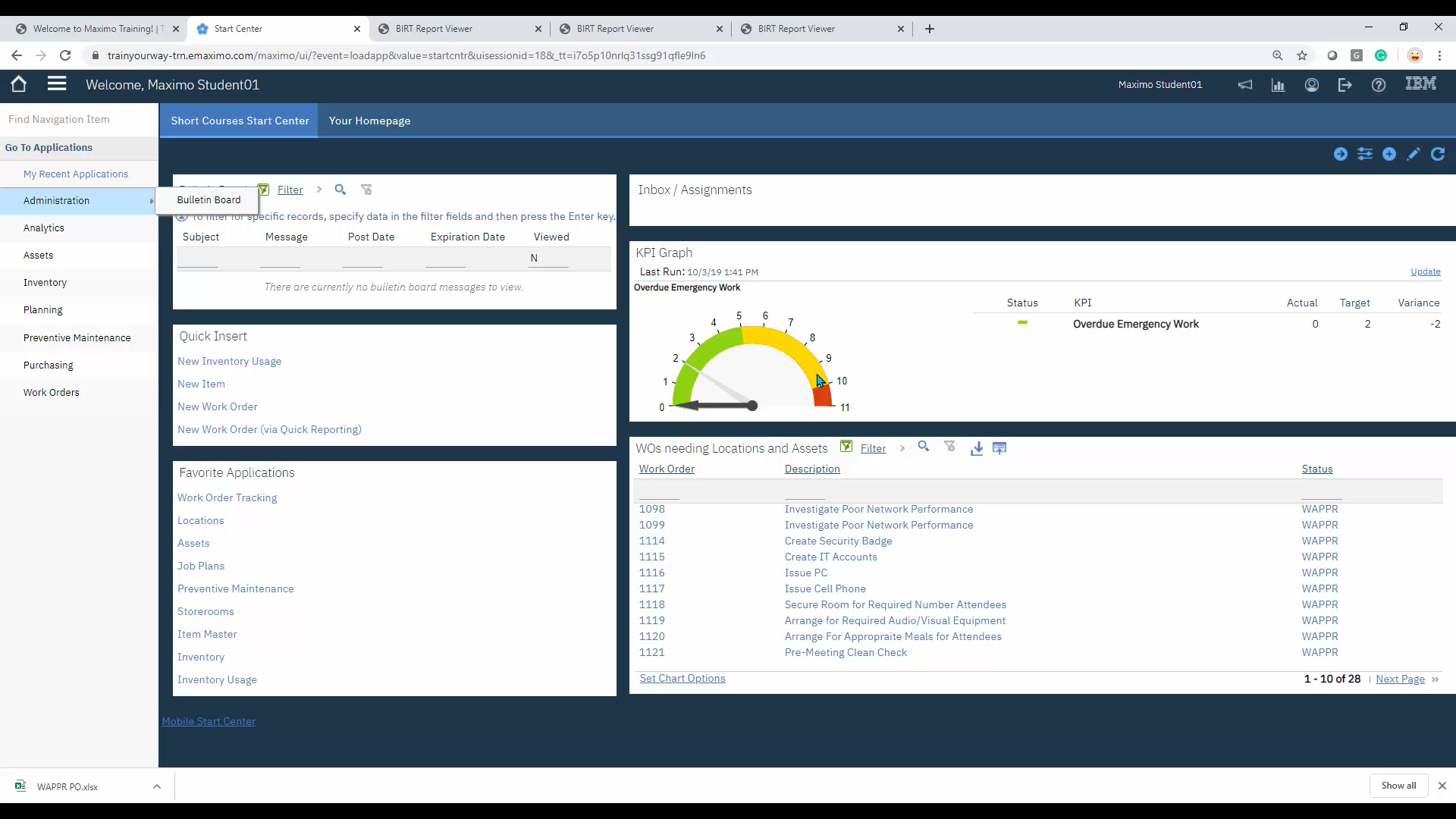This screenshot has width=1456, height=819.
Task: Download the WOs needing Locations list
Action: [977, 448]
